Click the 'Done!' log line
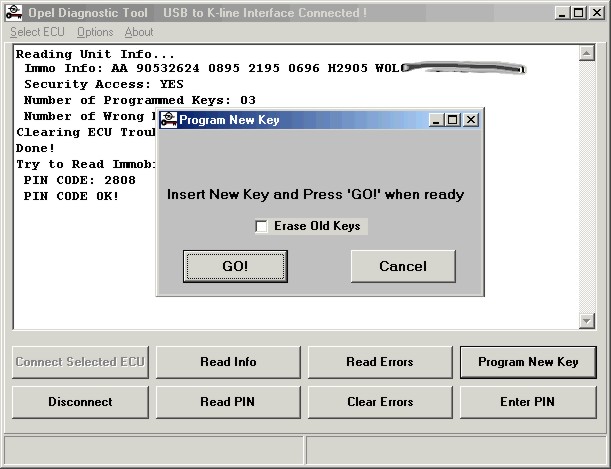Screen dimensions: 611x469 pos(35,148)
